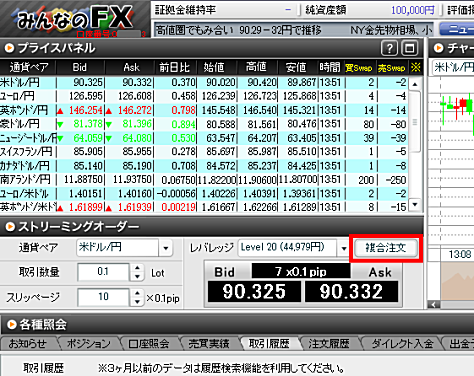
Task: Click the price panel scrollbar down arrow
Action: (x=415, y=205)
